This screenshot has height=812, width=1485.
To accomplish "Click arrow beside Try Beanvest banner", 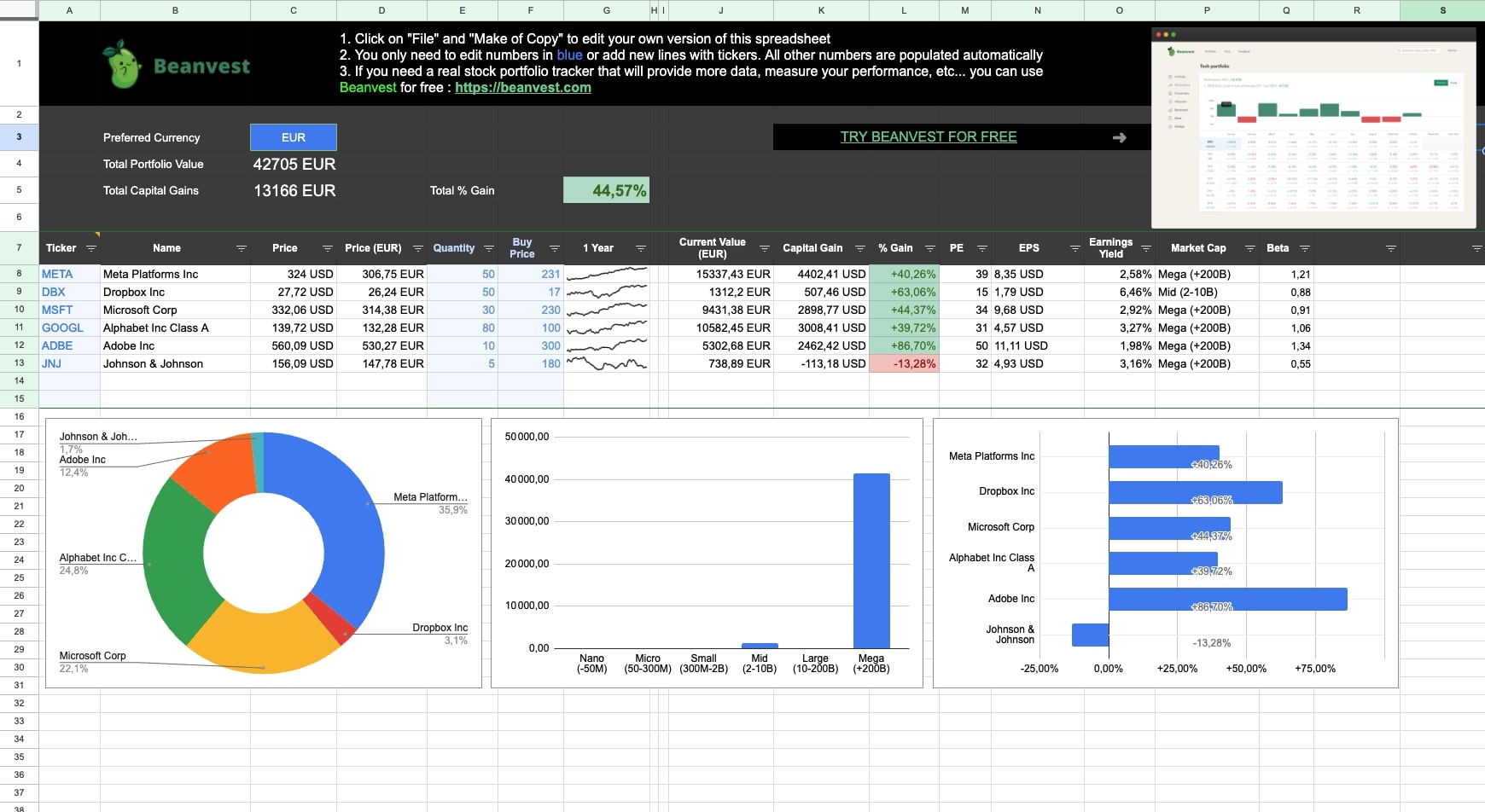I will coord(1120,137).
